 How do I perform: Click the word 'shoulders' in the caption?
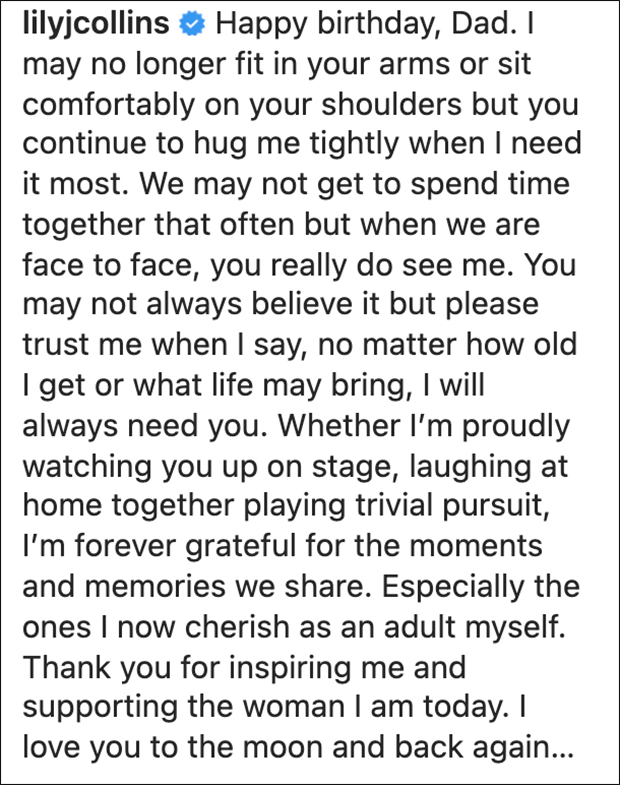tap(391, 104)
